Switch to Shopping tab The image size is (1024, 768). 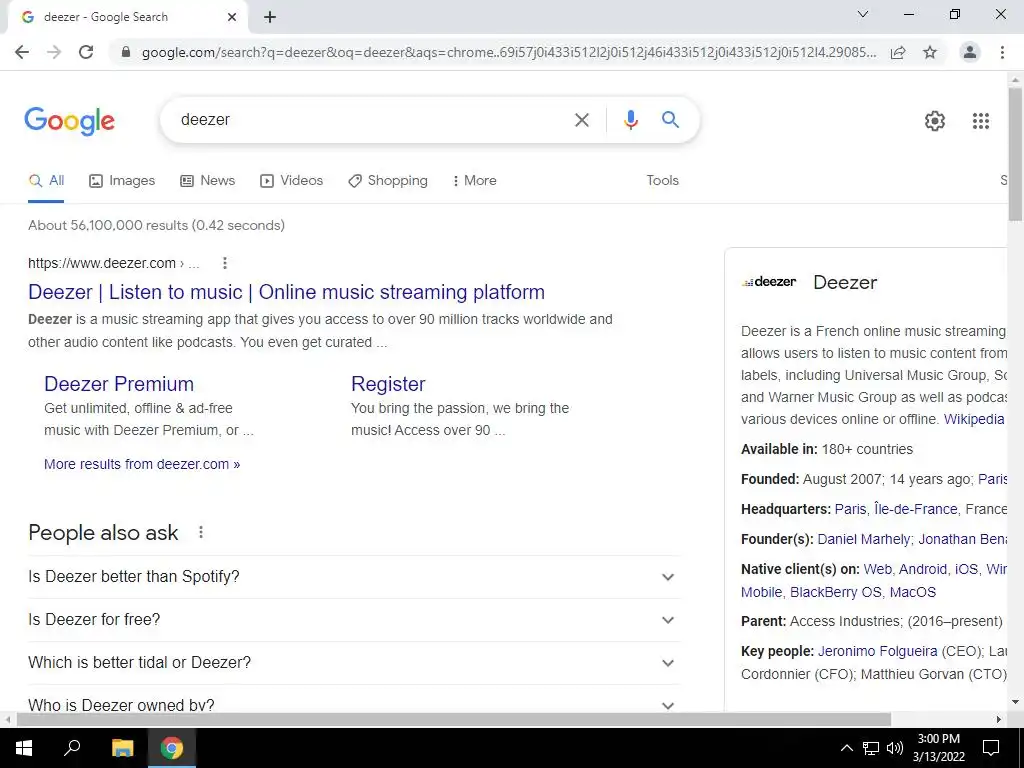tap(388, 181)
